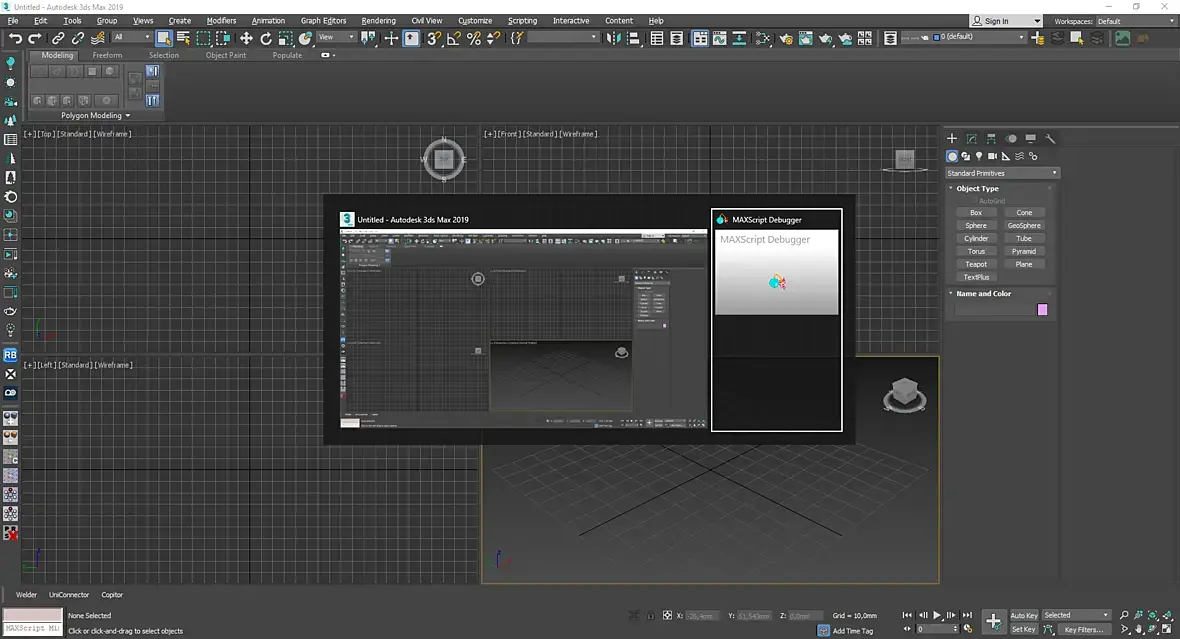Switch to the Freeform ribbon tab
Viewport: 1180px width, 639px height.
tap(107, 55)
